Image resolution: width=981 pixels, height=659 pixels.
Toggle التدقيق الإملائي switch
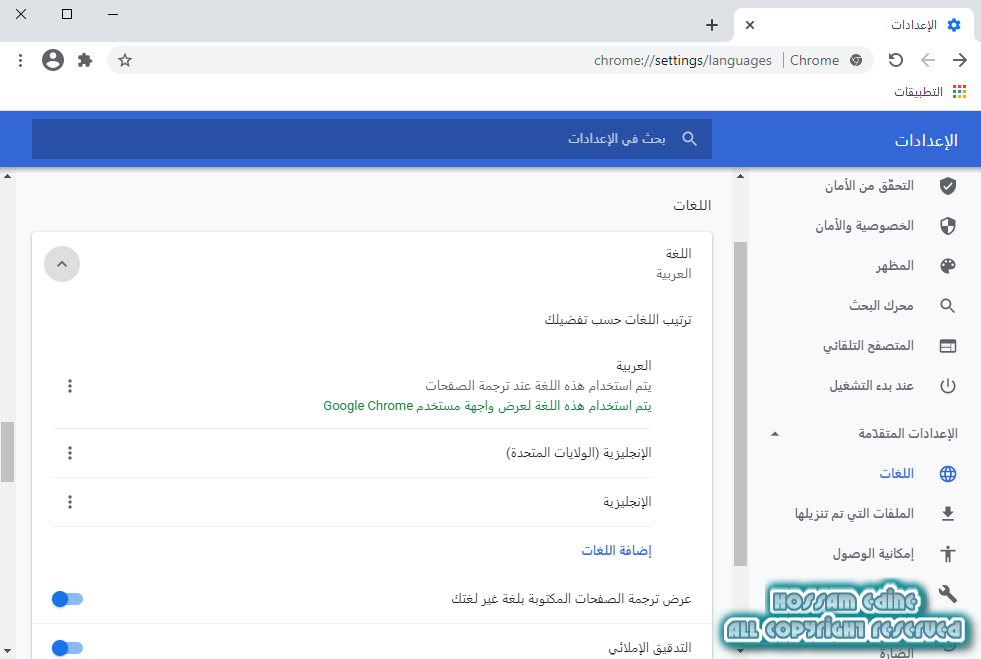point(67,648)
